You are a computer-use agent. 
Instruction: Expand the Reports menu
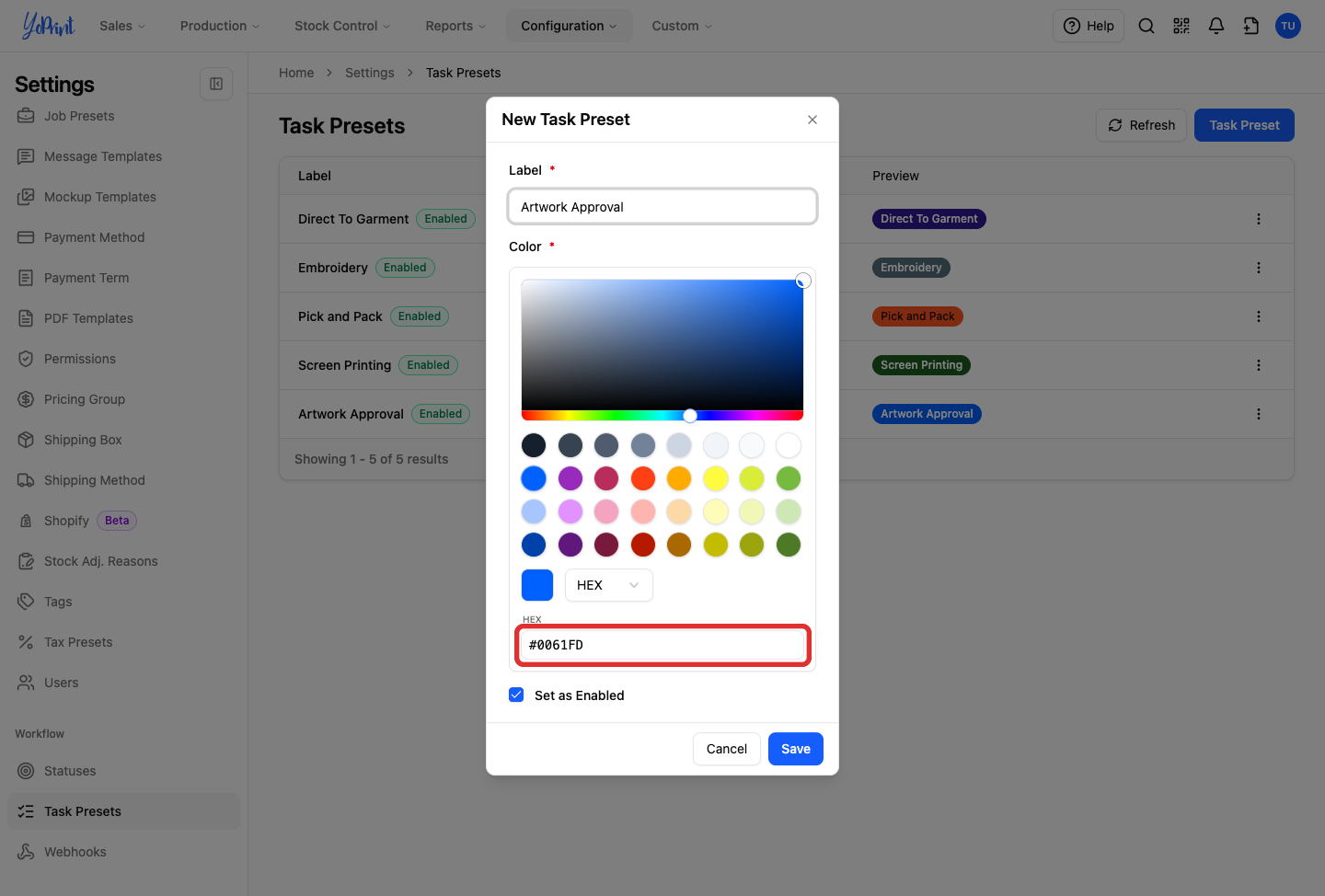pos(455,26)
